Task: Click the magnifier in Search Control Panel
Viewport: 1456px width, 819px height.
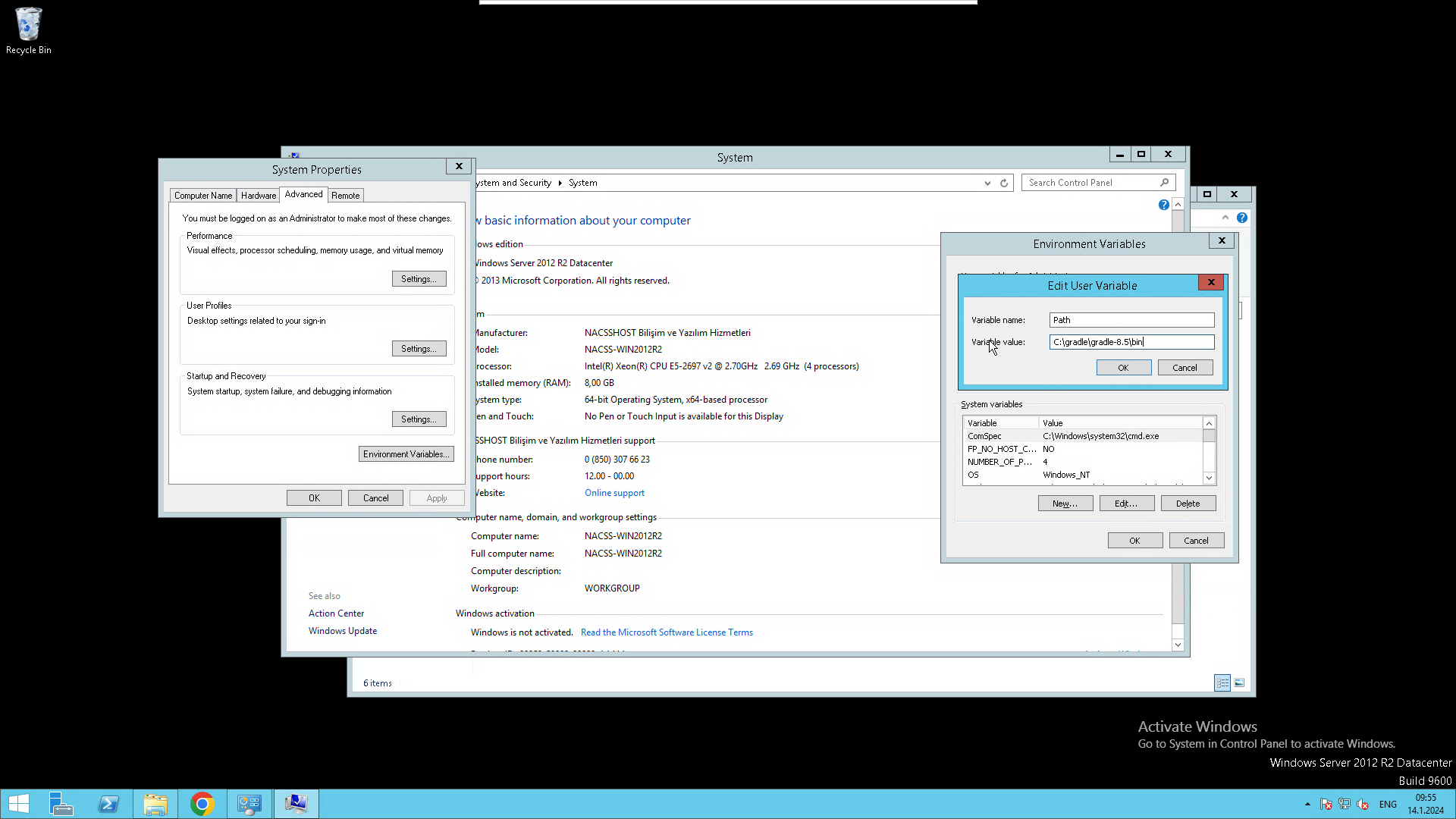Action: click(x=1164, y=183)
